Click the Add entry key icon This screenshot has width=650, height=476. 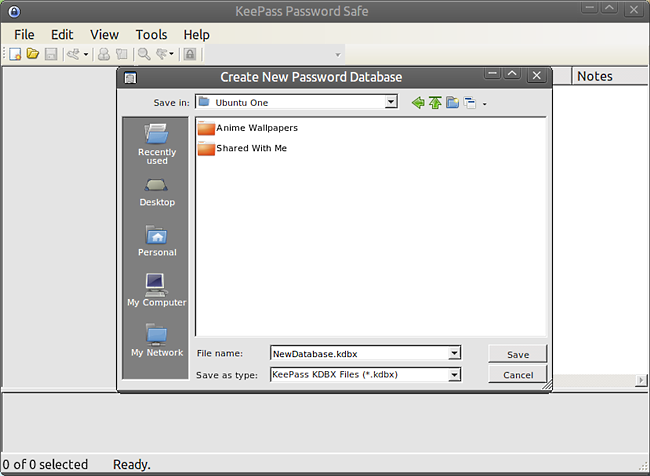pyautogui.click(x=74, y=54)
